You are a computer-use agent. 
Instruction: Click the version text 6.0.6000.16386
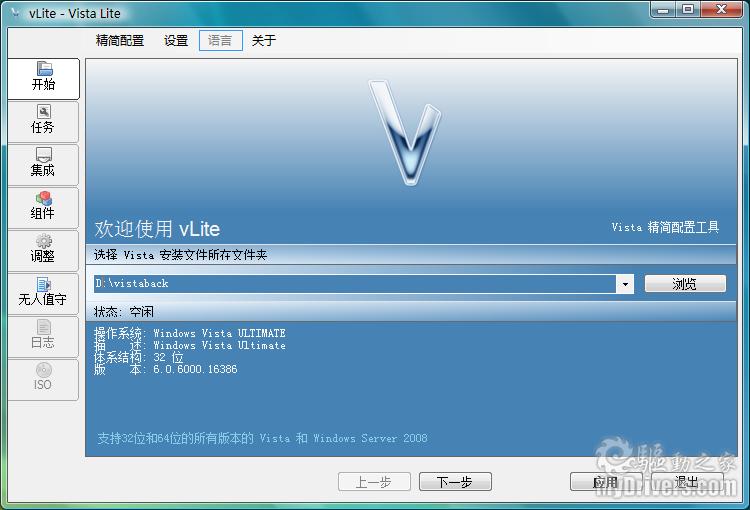pyautogui.click(x=195, y=369)
